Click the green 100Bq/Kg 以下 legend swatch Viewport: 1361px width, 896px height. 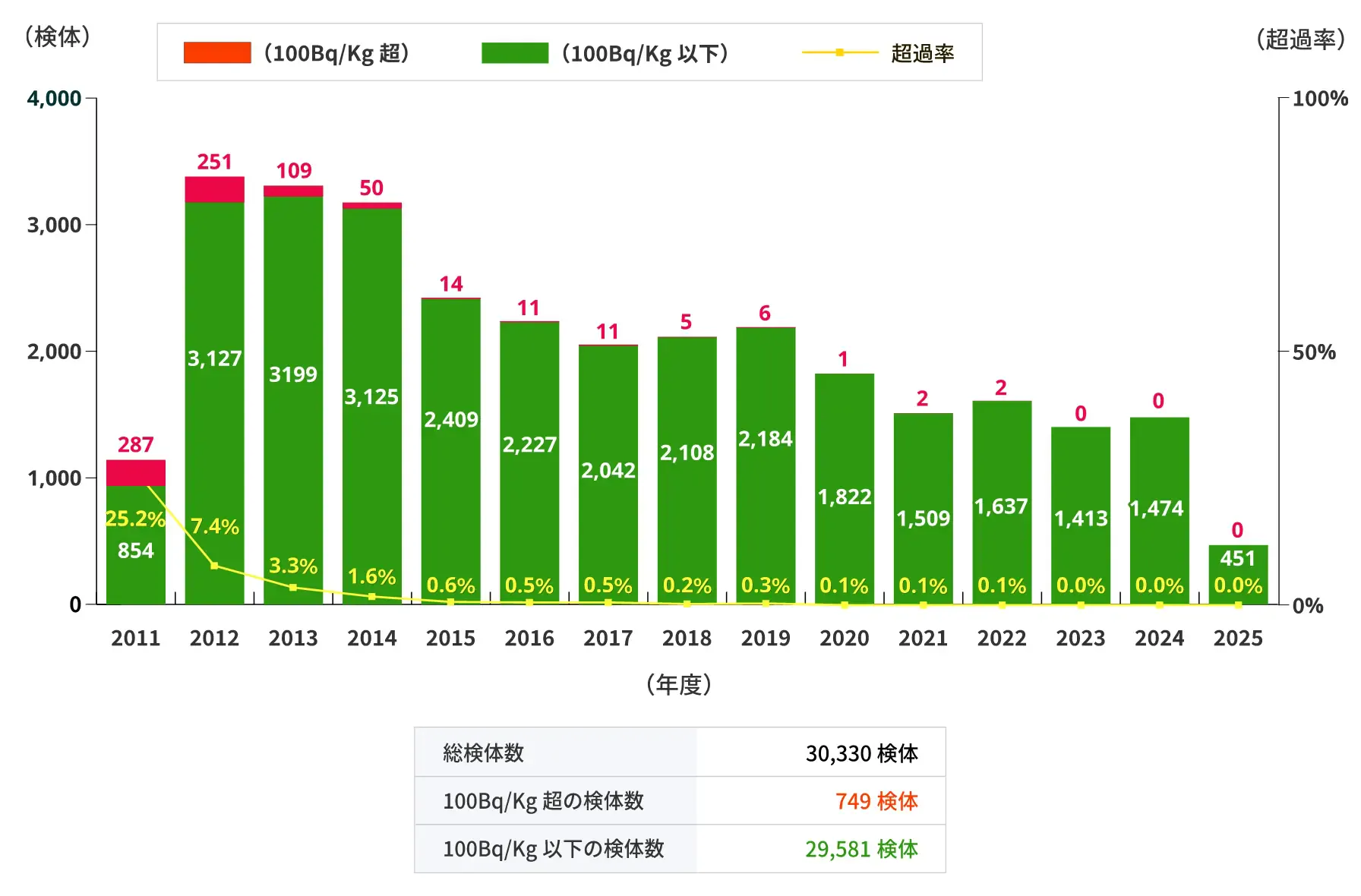tap(514, 52)
